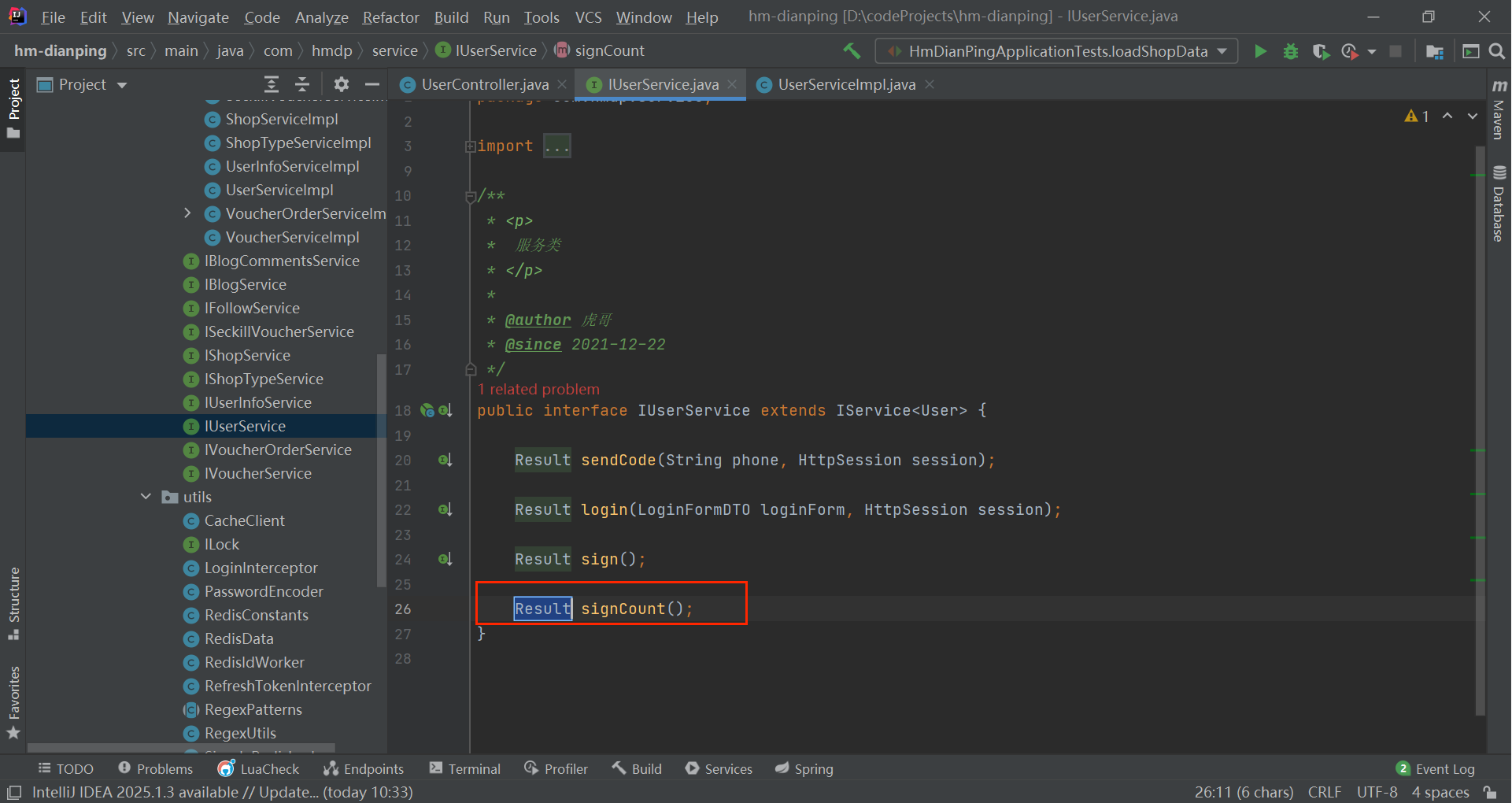Viewport: 1512px width, 803px height.
Task: Open the Event Log
Action: click(x=1436, y=769)
